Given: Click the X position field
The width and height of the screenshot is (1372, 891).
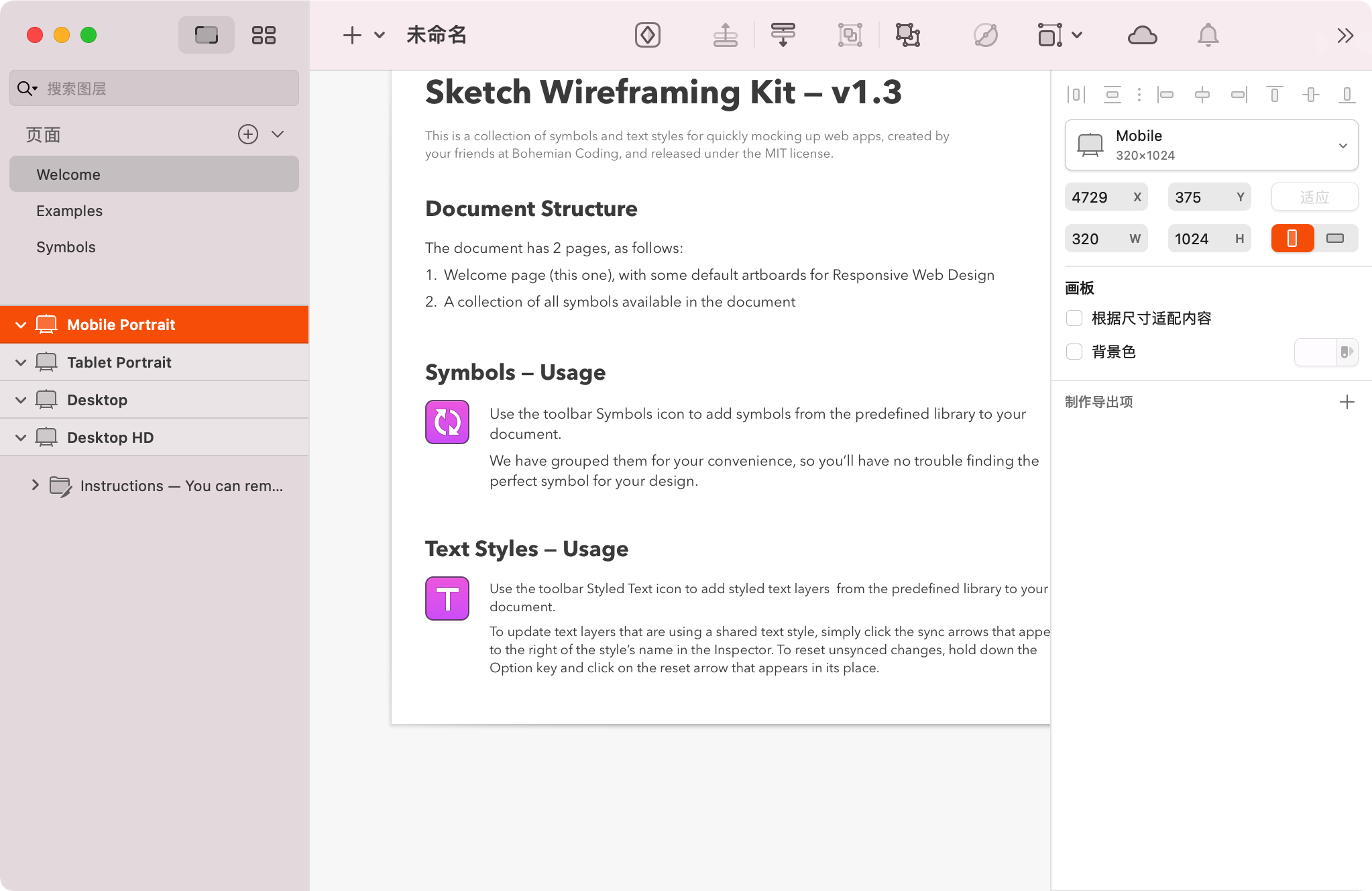Looking at the screenshot, I should pyautogui.click(x=1106, y=197).
